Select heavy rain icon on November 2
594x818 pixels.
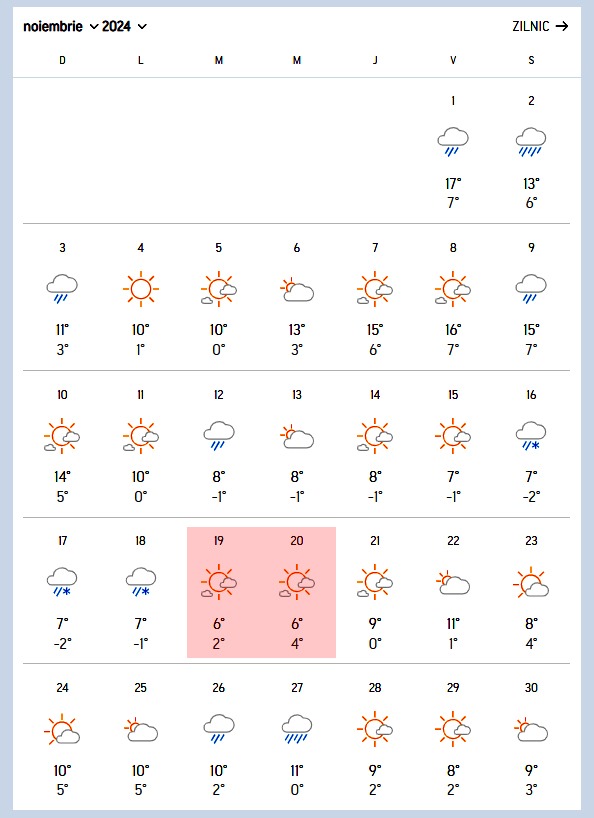coord(531,141)
